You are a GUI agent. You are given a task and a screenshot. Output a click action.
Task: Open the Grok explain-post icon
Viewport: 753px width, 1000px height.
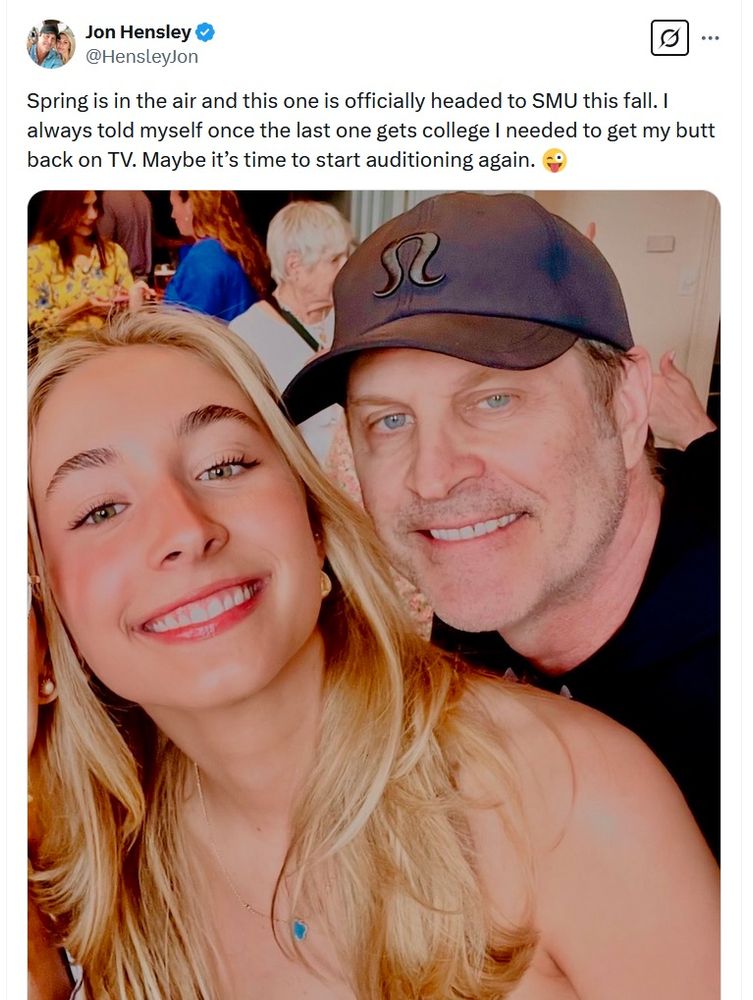[x=669, y=38]
